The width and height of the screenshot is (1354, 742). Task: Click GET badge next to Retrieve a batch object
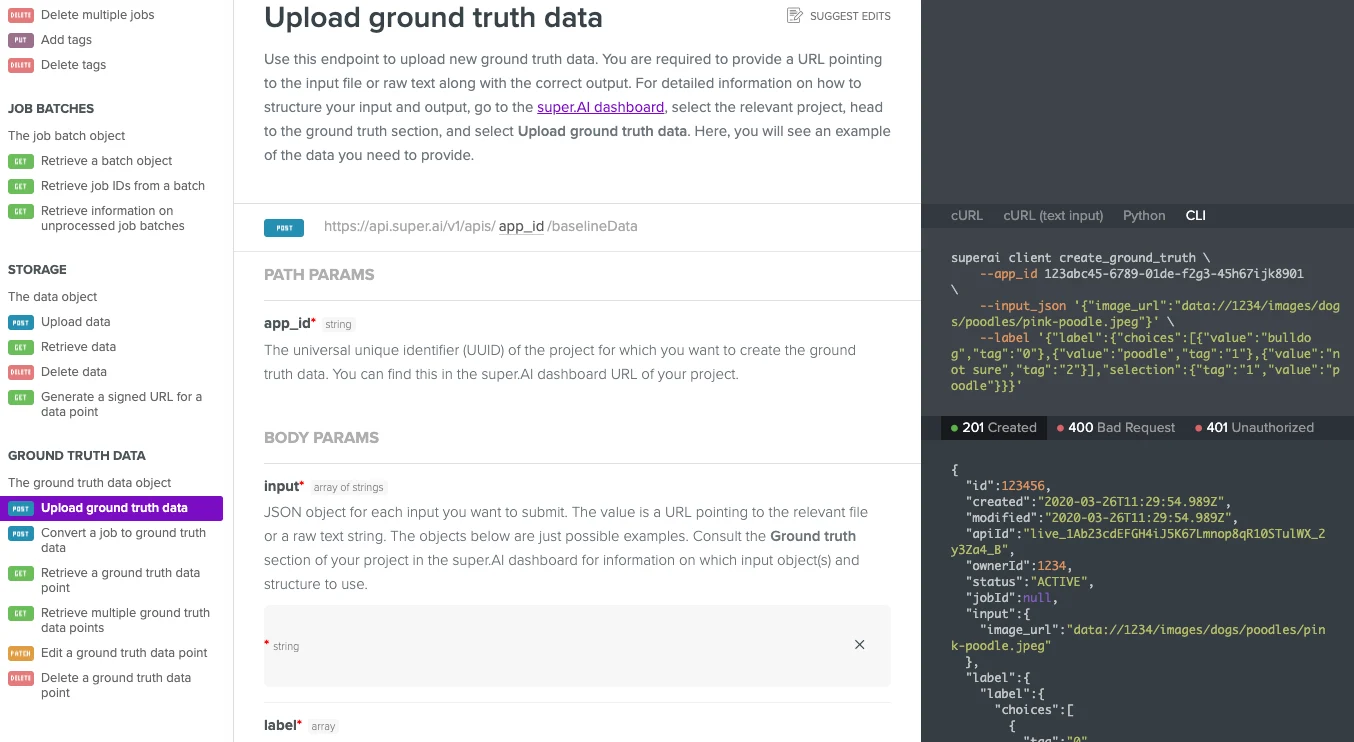[21, 161]
